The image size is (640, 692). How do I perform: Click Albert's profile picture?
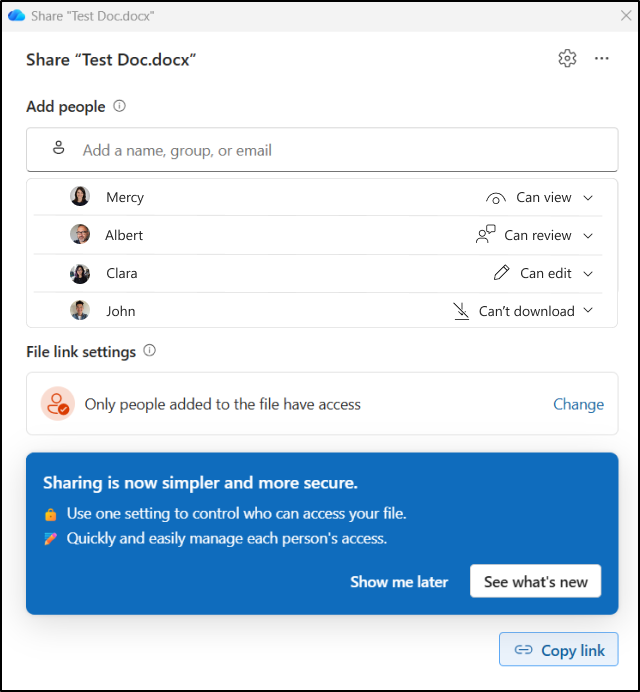pyautogui.click(x=80, y=234)
